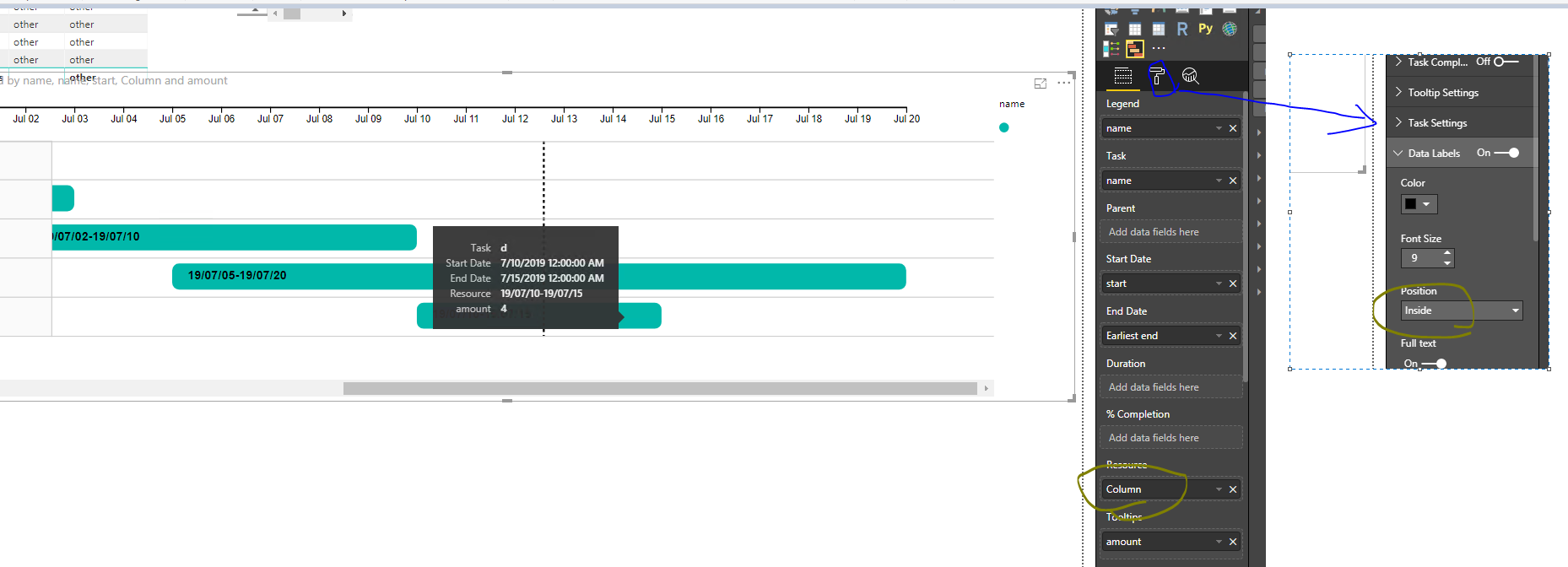The width and height of the screenshot is (1568, 567).
Task: Switch to the Analytics magnifier tab
Action: (x=1190, y=76)
